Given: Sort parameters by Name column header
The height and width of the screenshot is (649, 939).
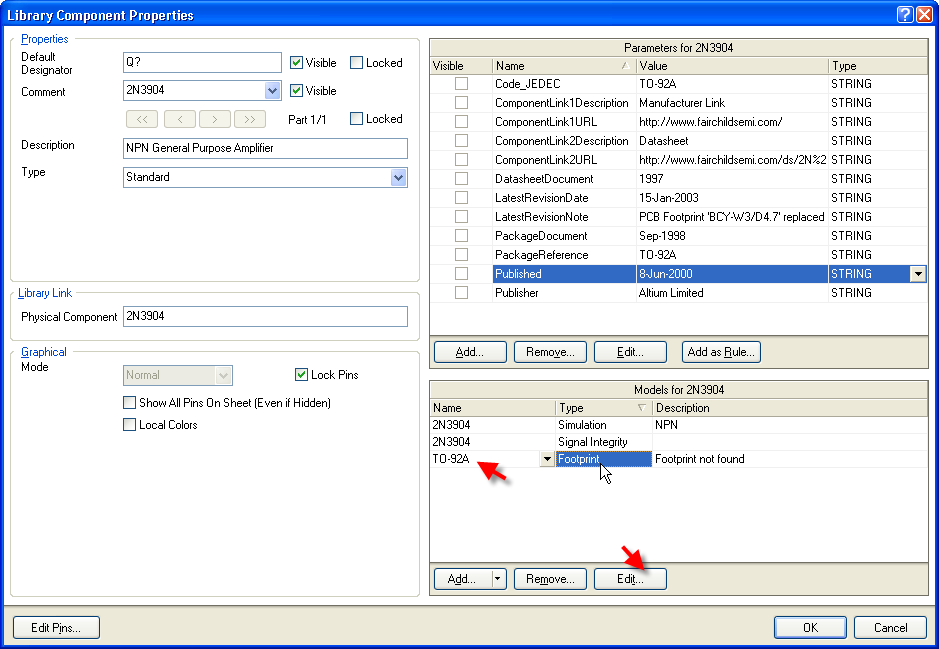Looking at the screenshot, I should 563,66.
